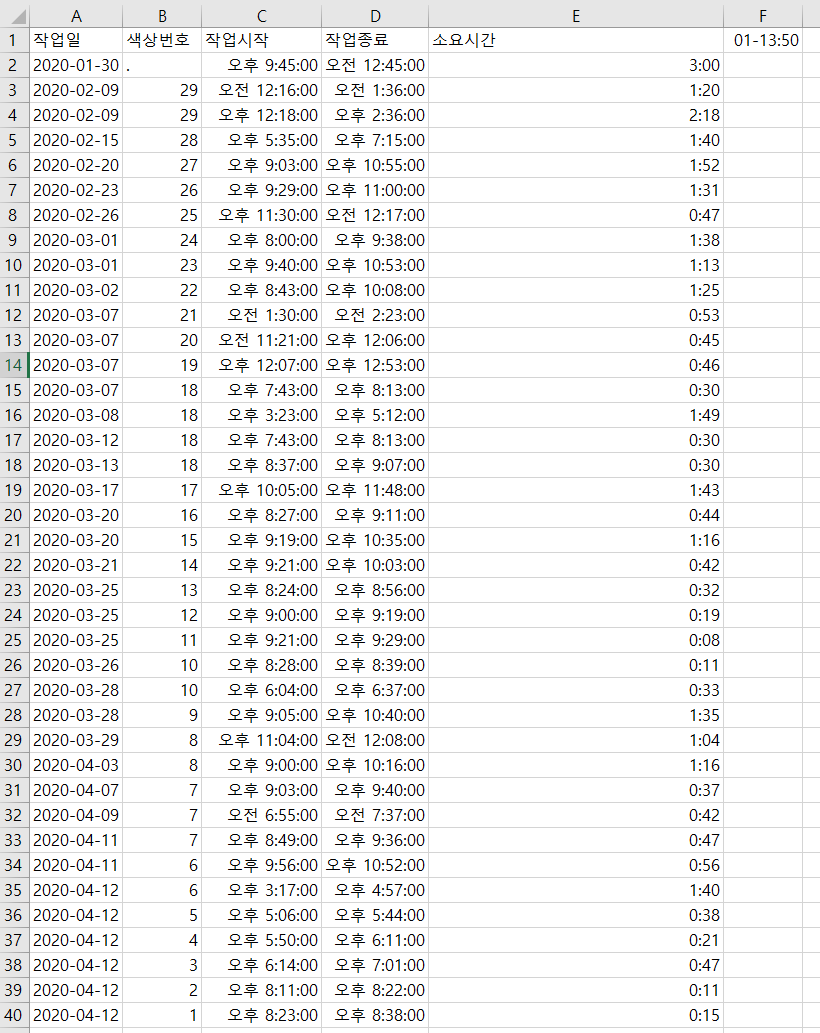Click the 작업일 header cell
This screenshot has height=1033, width=820.
click(x=76, y=40)
